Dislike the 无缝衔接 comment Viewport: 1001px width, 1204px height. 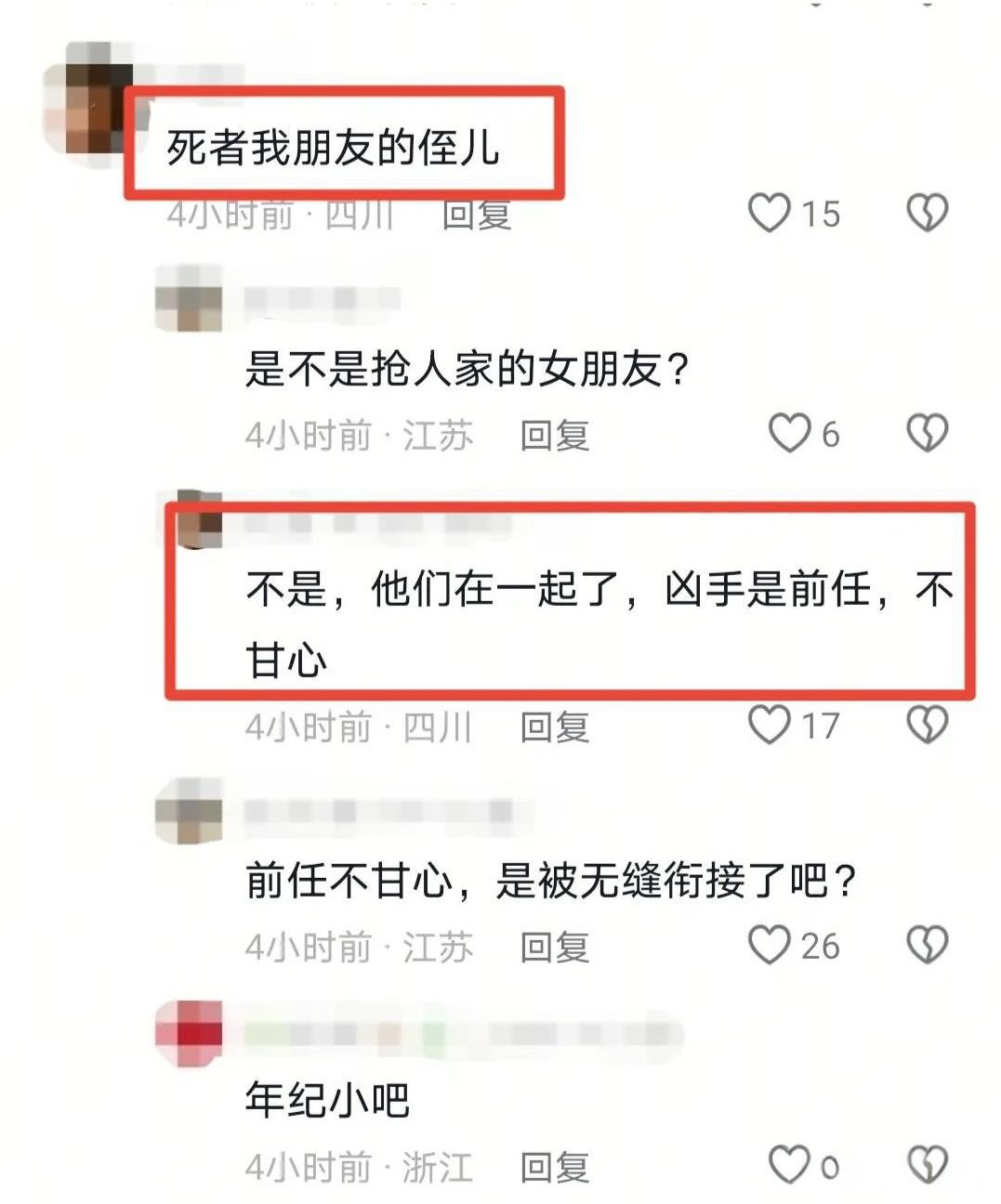(x=927, y=945)
